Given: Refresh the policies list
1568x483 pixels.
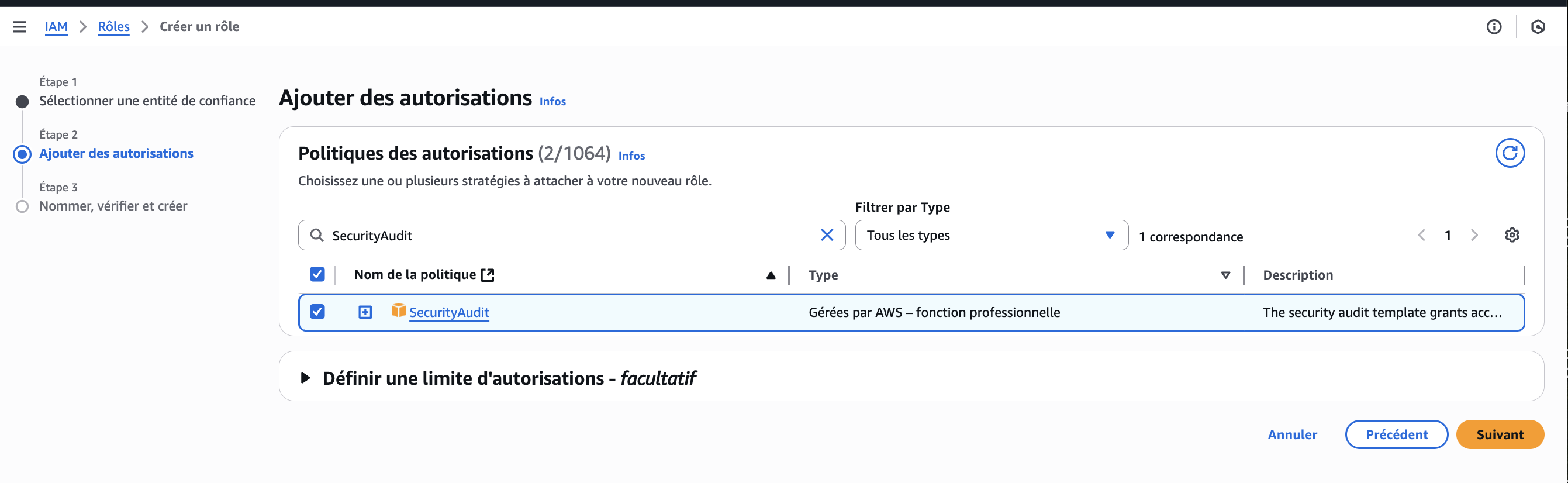Looking at the screenshot, I should (x=1510, y=153).
